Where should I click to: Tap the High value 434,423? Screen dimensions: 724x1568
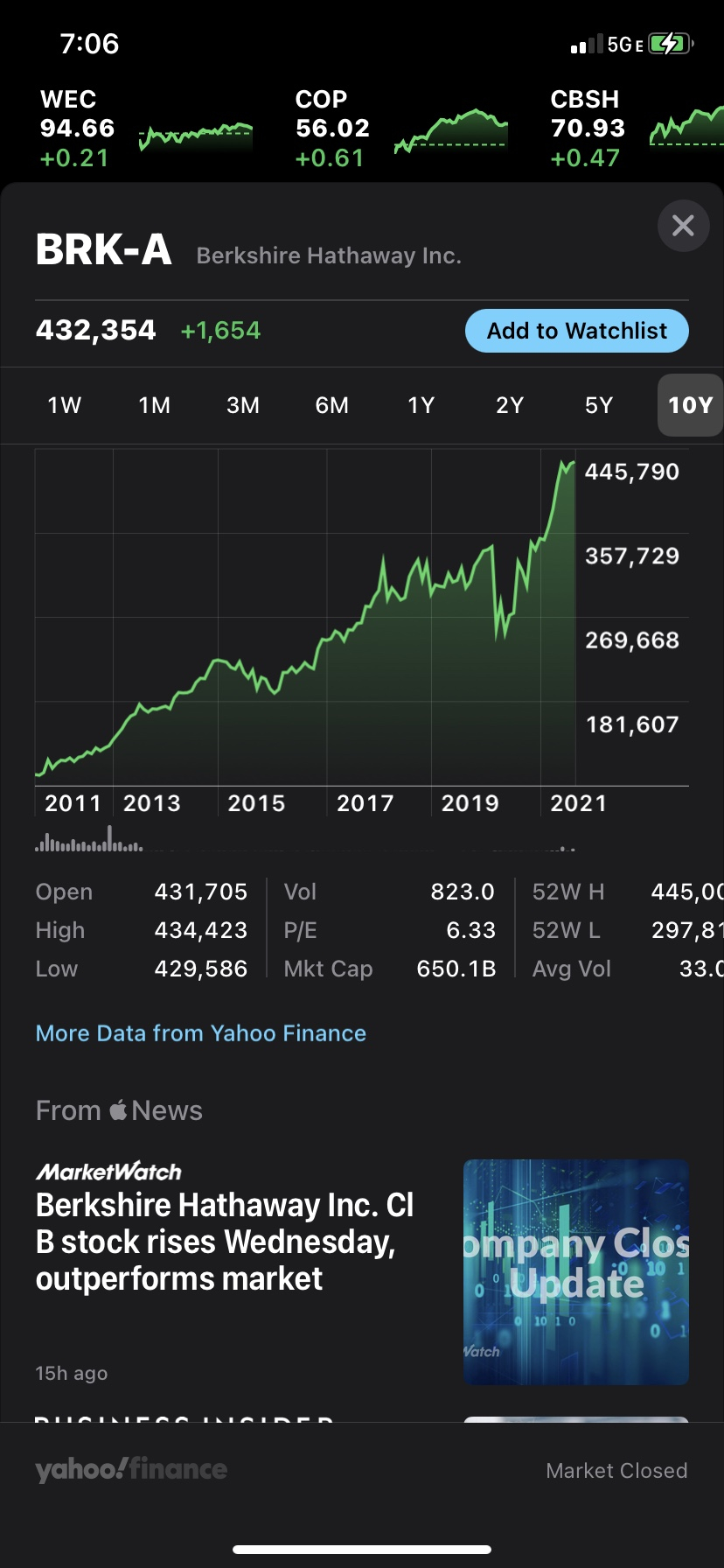tap(201, 930)
